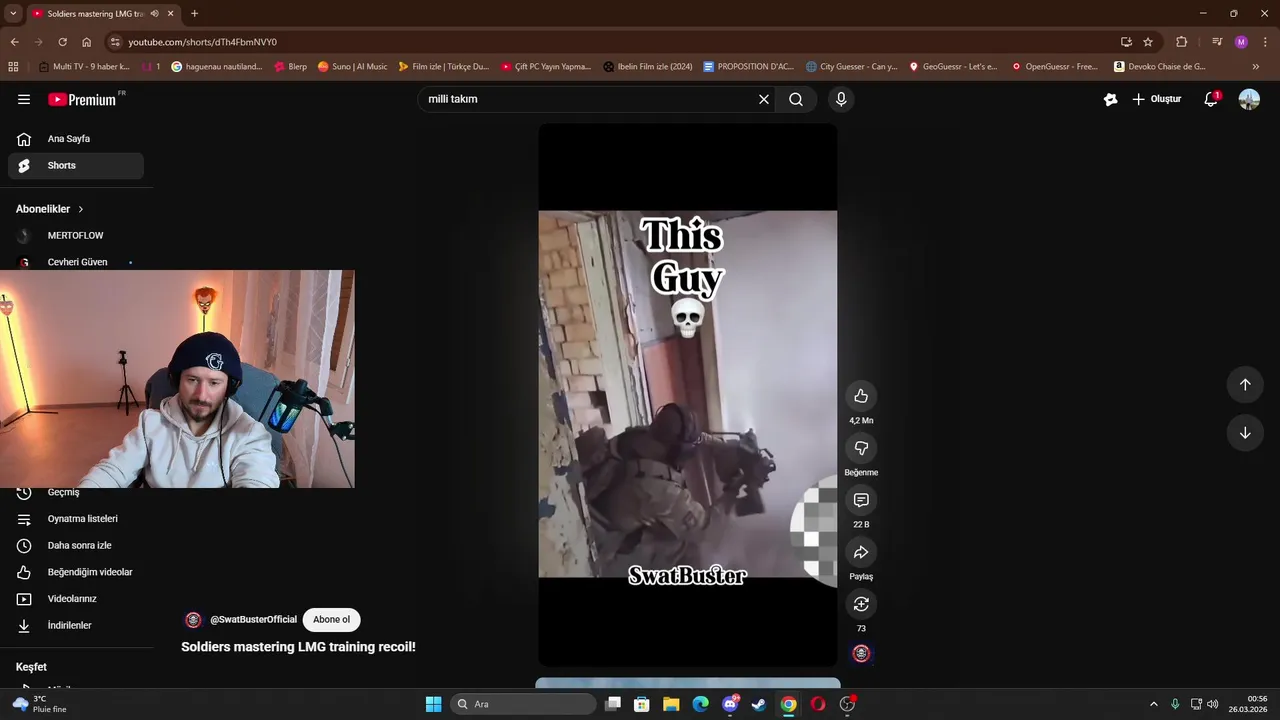Open Steam from the taskbar

[x=759, y=704]
